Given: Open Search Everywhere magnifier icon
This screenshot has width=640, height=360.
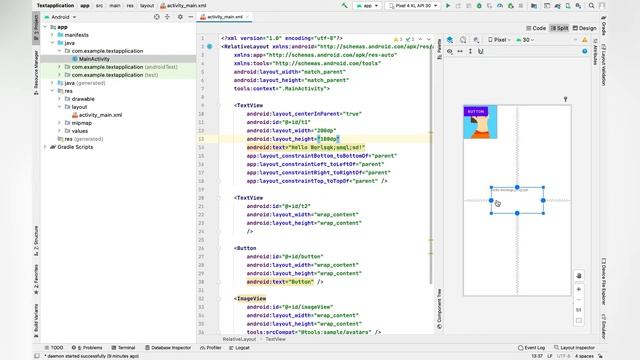Looking at the screenshot, I should pyautogui.click(x=591, y=6).
